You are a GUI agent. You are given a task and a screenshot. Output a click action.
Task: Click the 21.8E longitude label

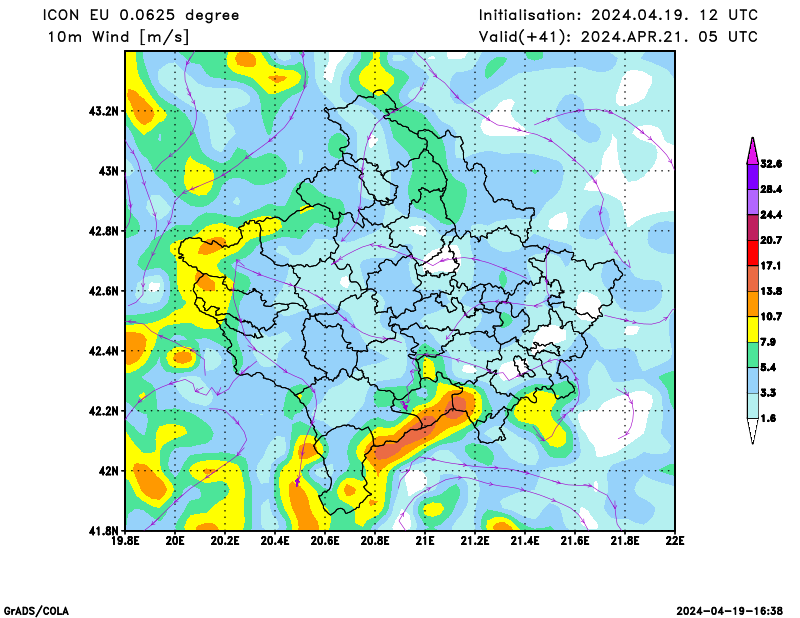click(x=626, y=541)
